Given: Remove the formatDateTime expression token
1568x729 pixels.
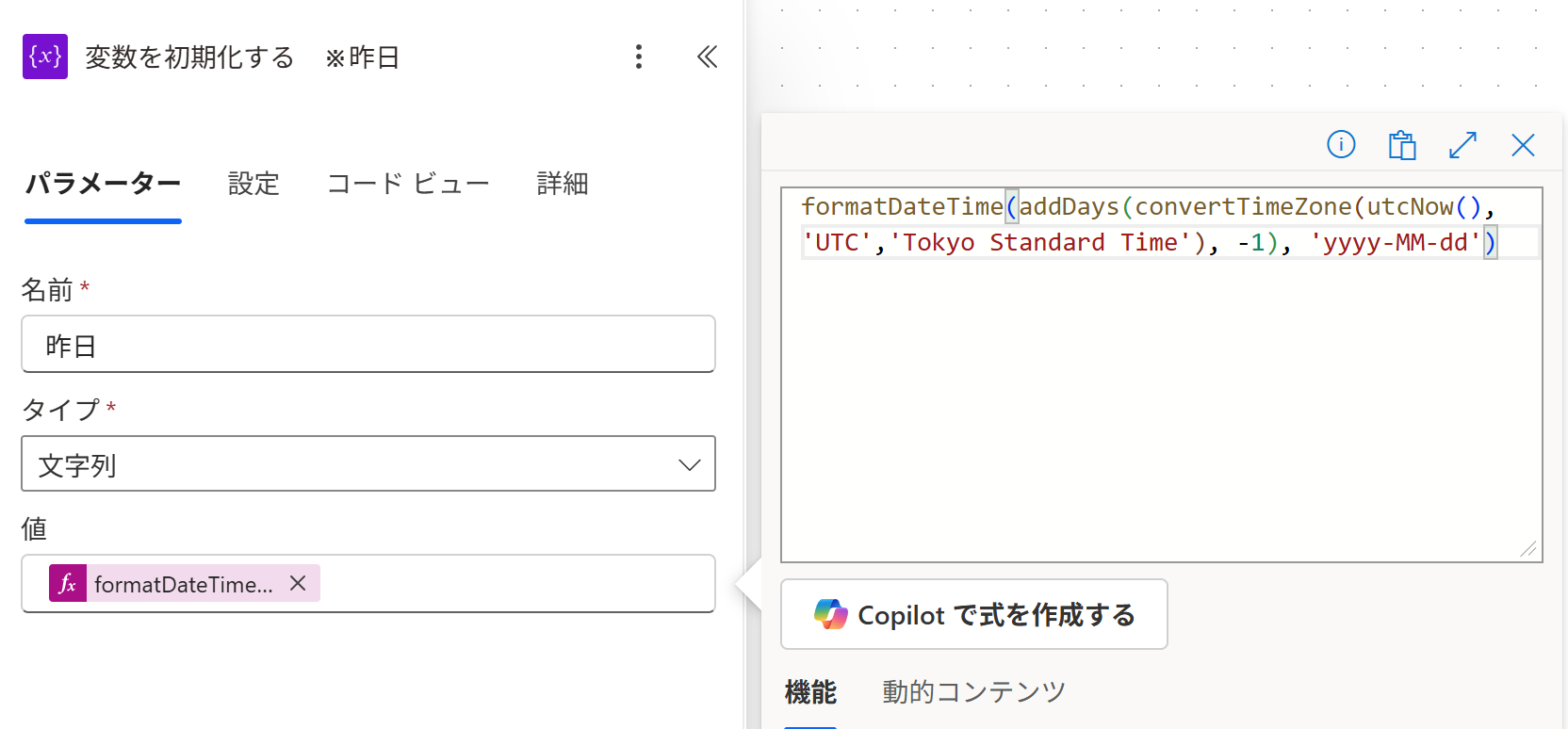Looking at the screenshot, I should (x=298, y=584).
